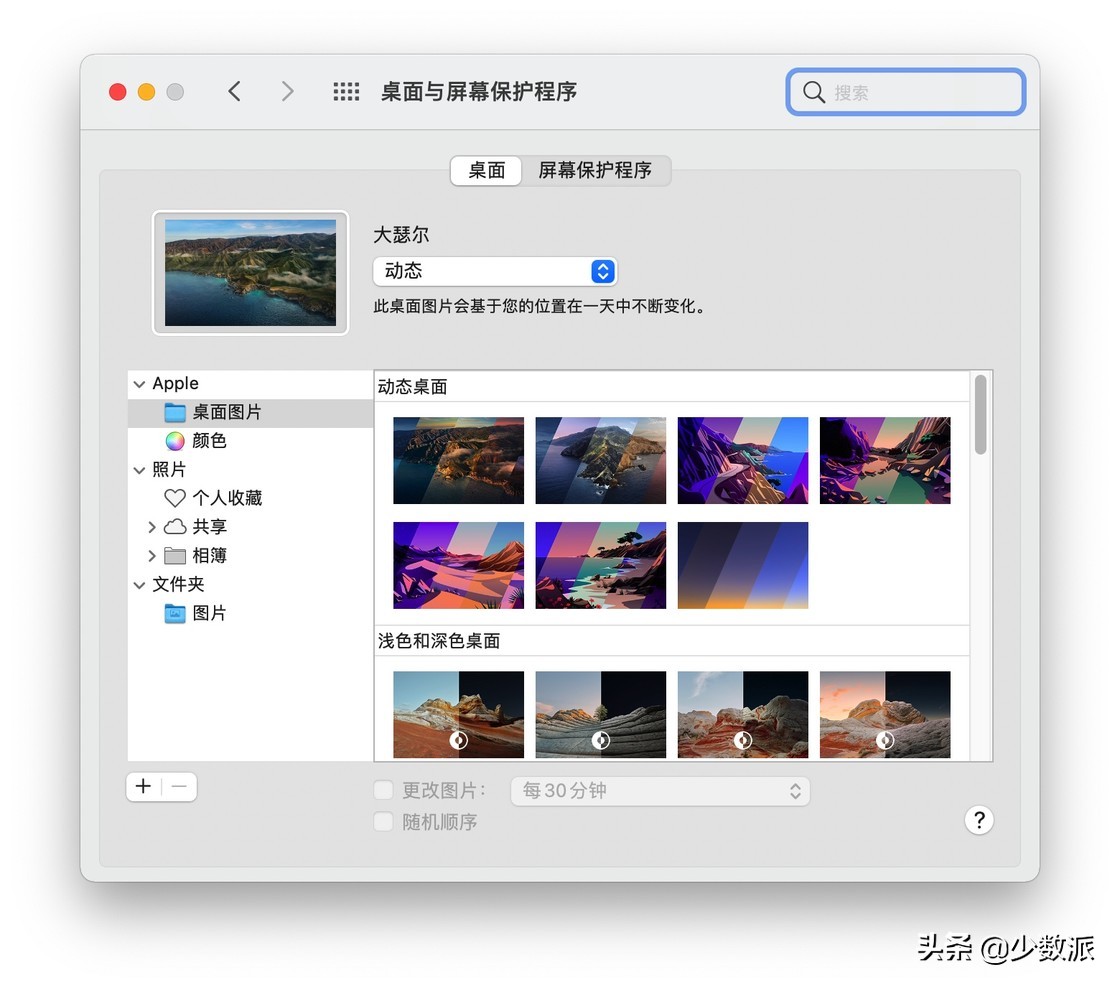Click the - button to remove a folder
1120x988 pixels.
pyautogui.click(x=178, y=787)
